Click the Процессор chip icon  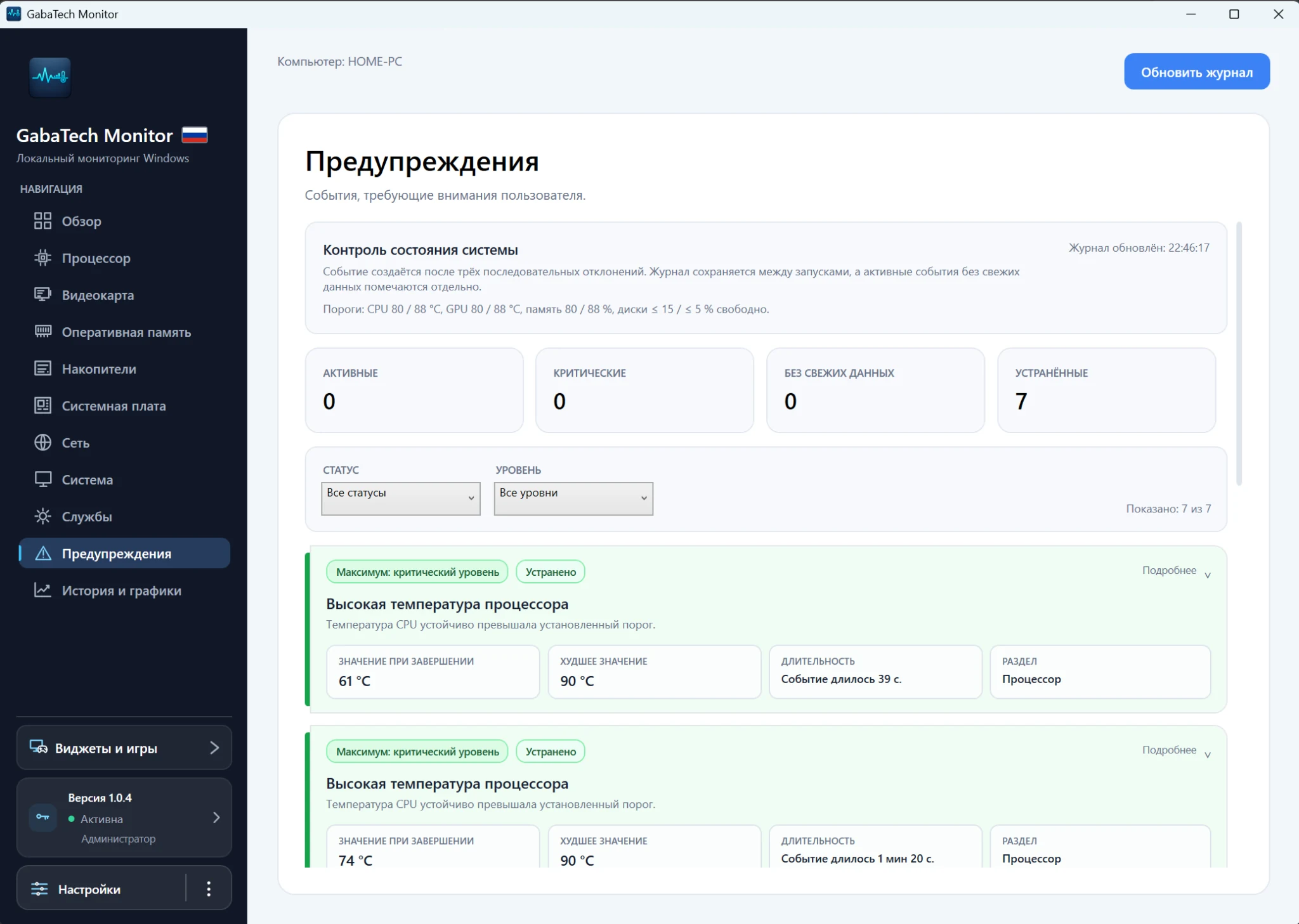[x=42, y=257]
